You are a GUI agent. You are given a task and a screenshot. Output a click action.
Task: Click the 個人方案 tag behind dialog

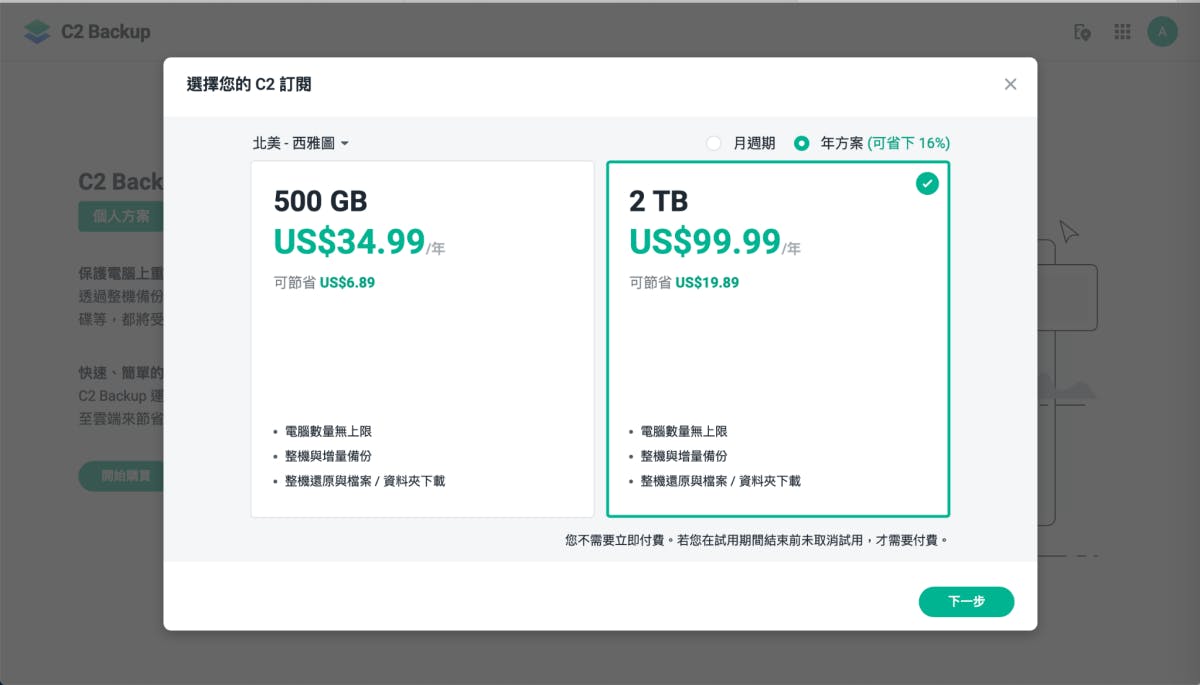click(120, 216)
